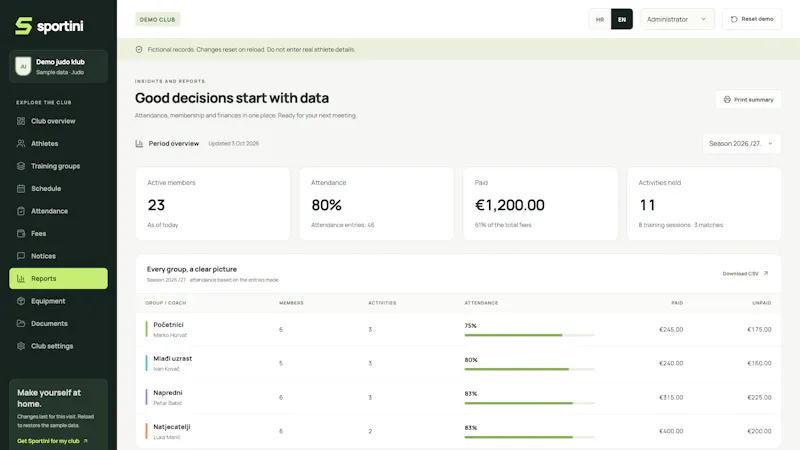Click the Notices chat icon

(21, 256)
